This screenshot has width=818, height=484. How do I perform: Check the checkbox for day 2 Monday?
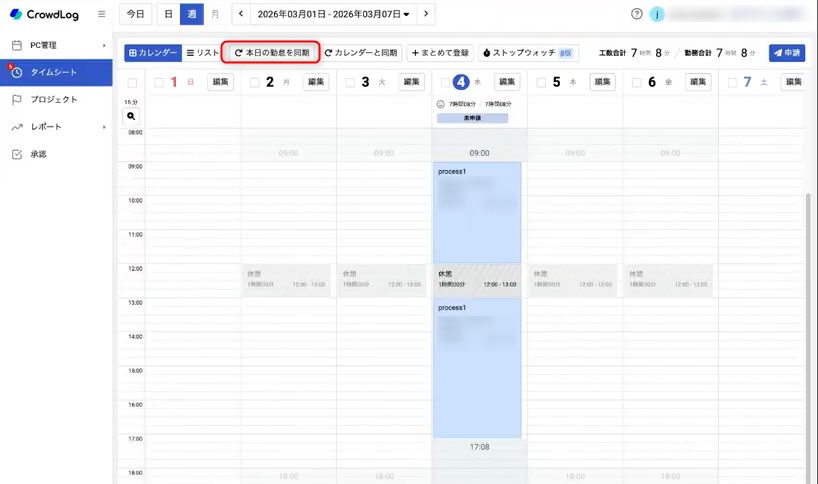[254, 82]
